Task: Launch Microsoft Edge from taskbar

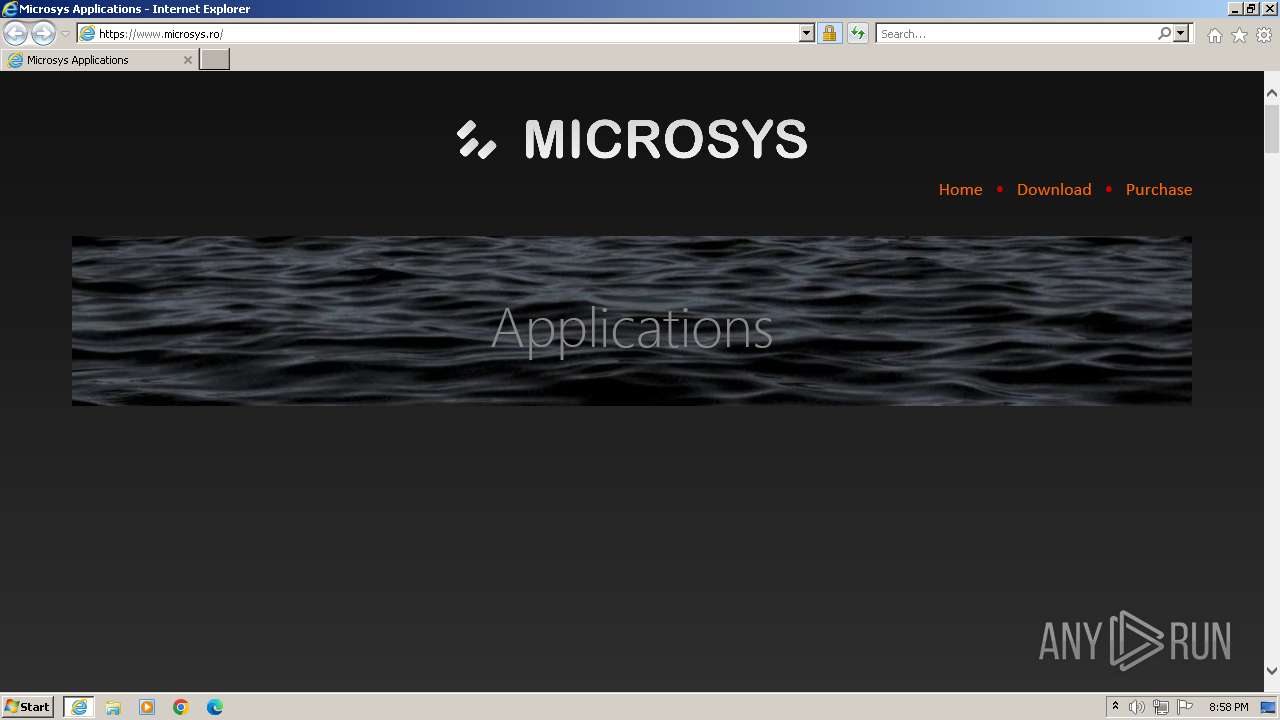Action: click(215, 707)
